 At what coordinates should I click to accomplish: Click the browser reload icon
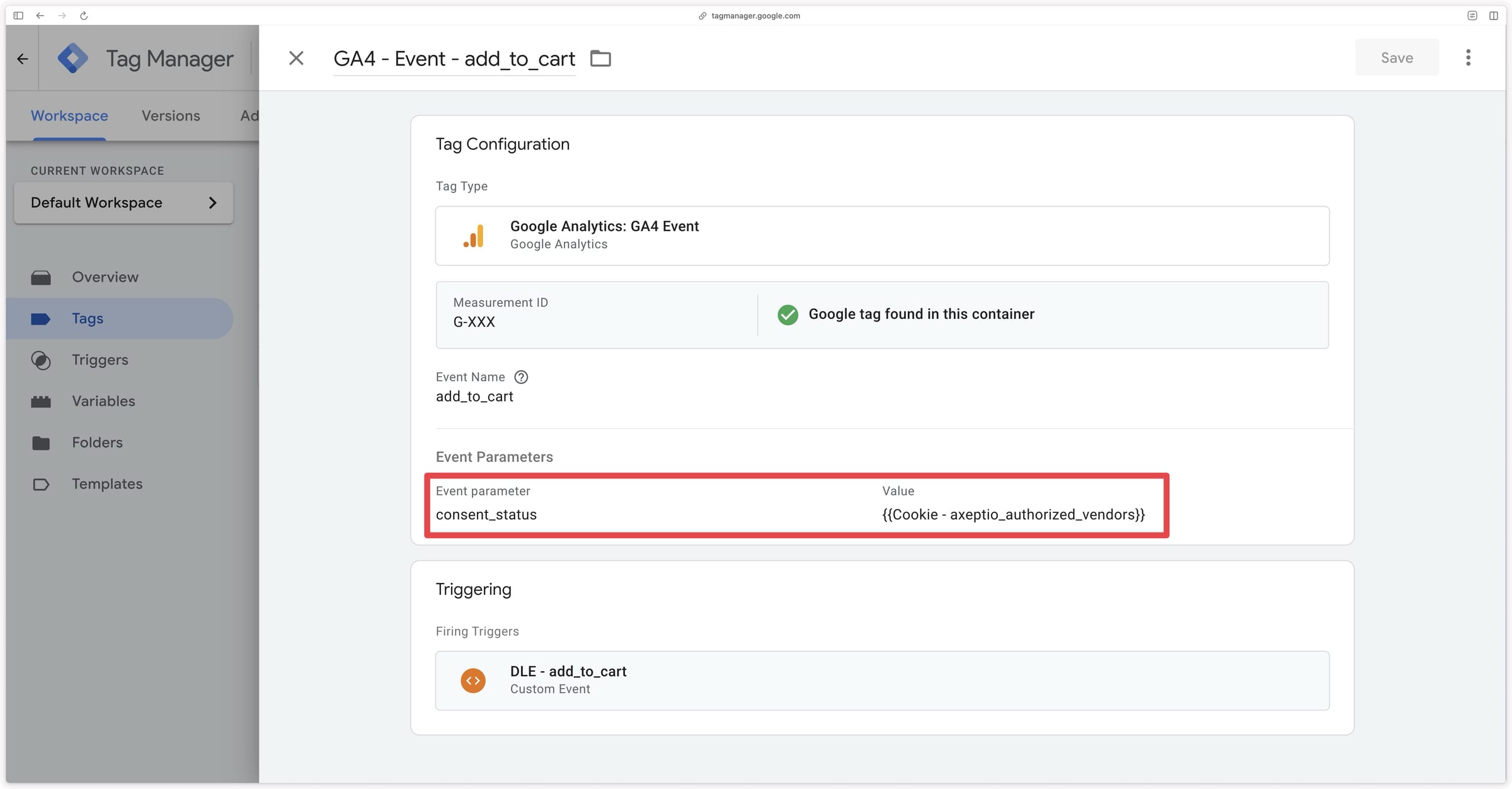click(x=84, y=16)
